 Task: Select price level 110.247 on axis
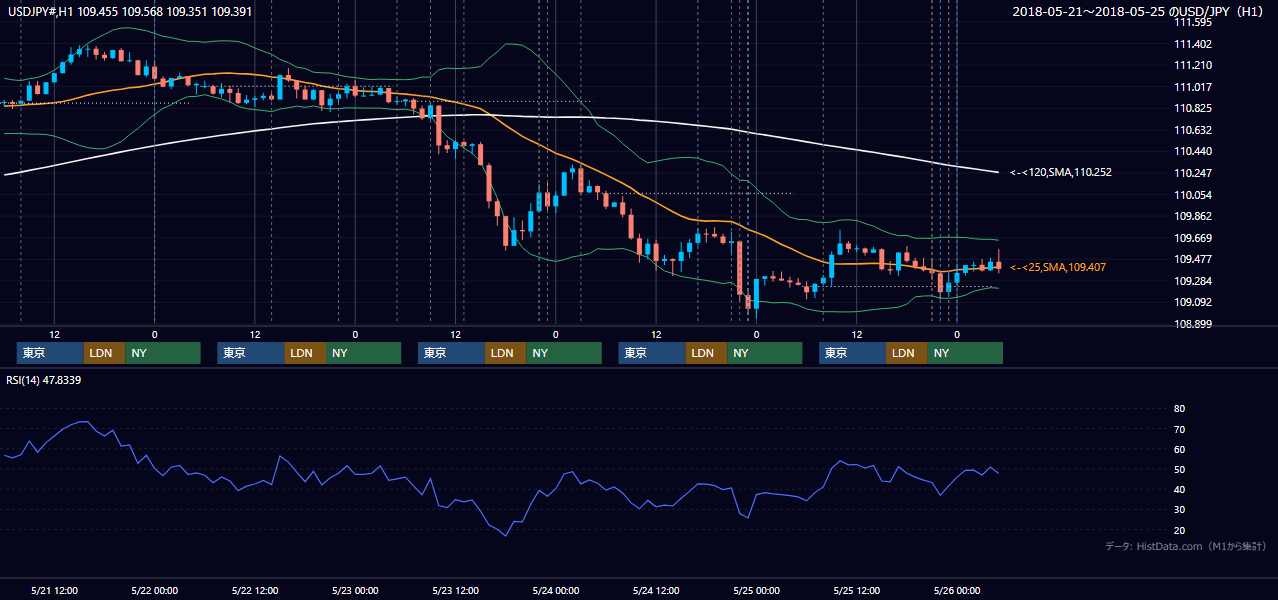[1193, 173]
